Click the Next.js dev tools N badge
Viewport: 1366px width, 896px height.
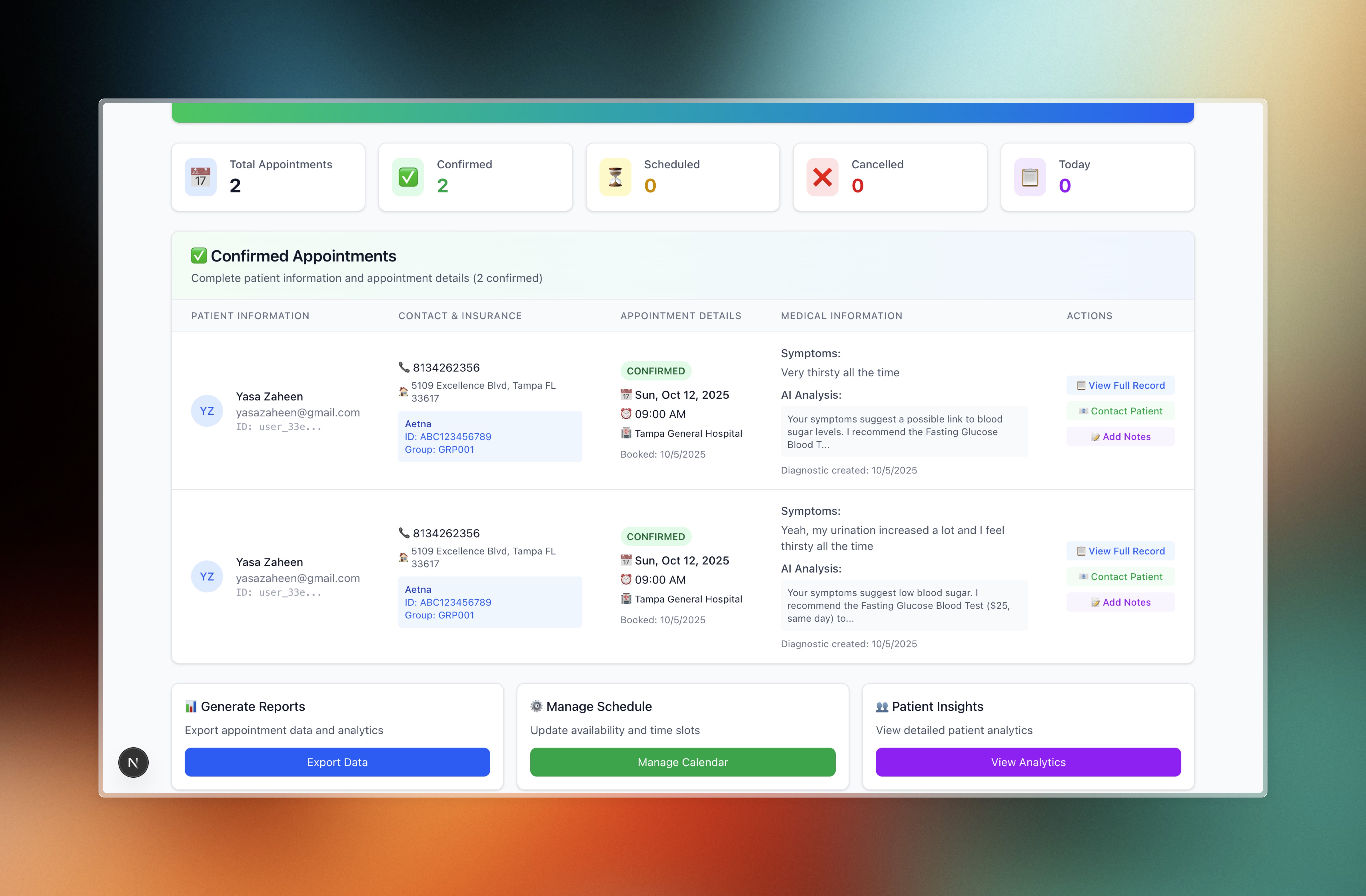click(x=133, y=762)
